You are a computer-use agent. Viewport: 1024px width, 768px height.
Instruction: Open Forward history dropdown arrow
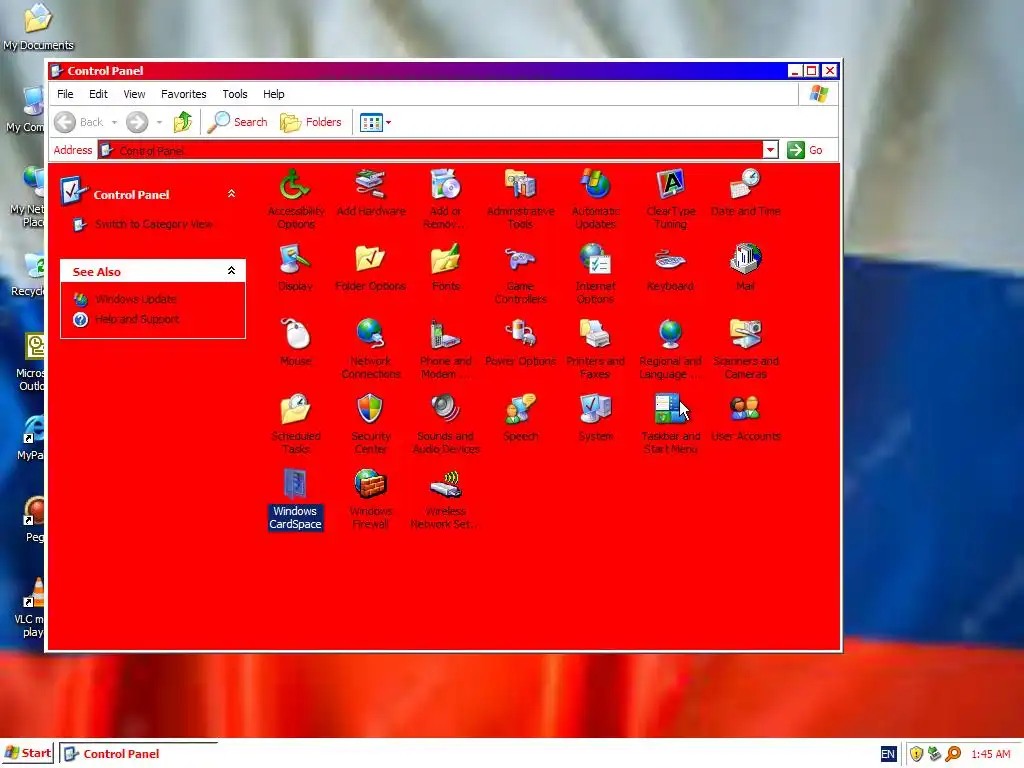(x=159, y=122)
